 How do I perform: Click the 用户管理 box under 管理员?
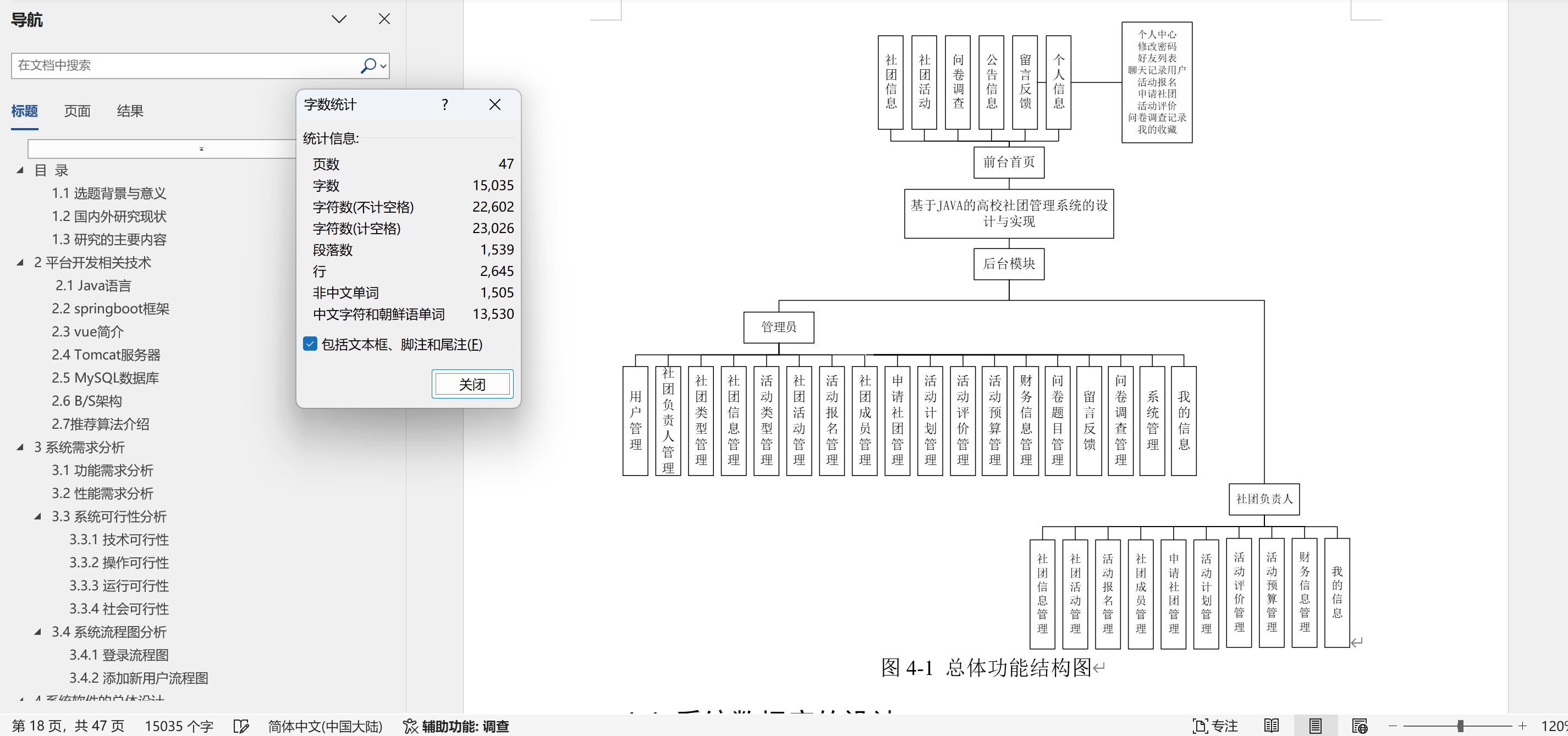[635, 421]
